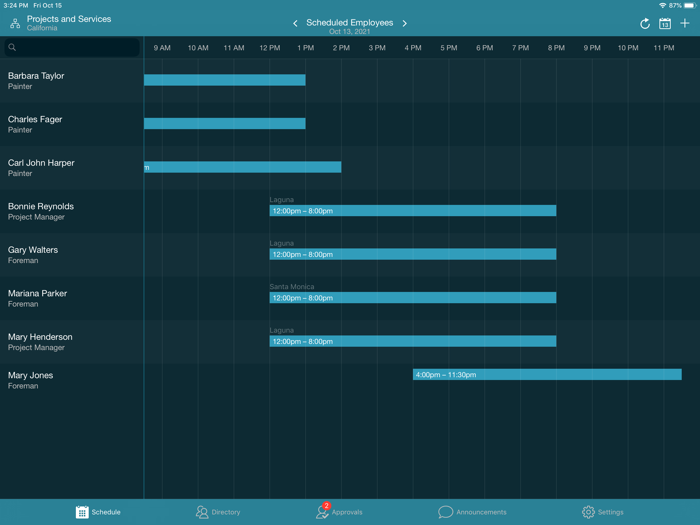Open the Settings tab
Viewport: 700px width, 525px height.
coord(602,512)
